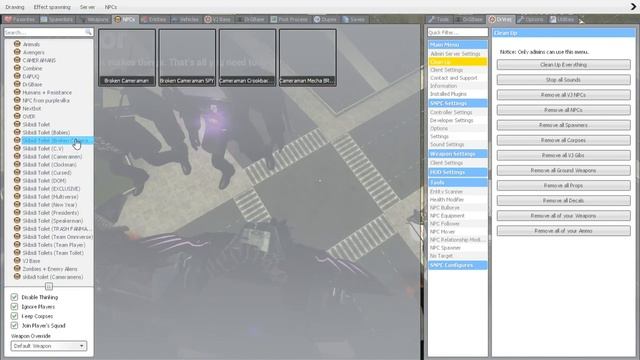This screenshot has width=640, height=360.
Task: Click Remove all Props button
Action: click(x=563, y=185)
